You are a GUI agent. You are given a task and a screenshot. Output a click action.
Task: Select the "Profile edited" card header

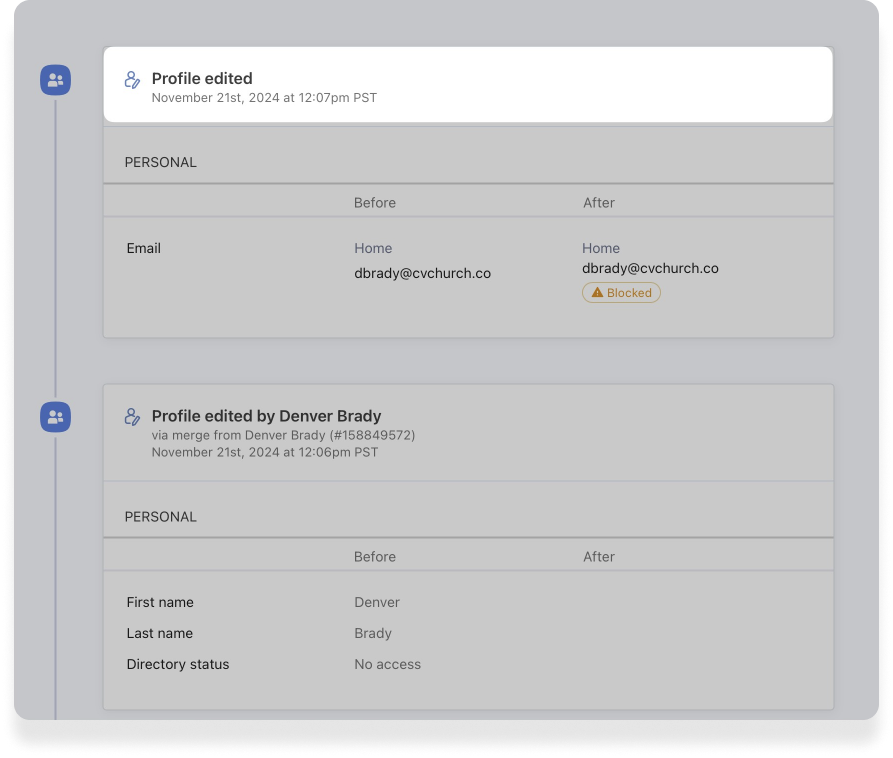click(467, 85)
